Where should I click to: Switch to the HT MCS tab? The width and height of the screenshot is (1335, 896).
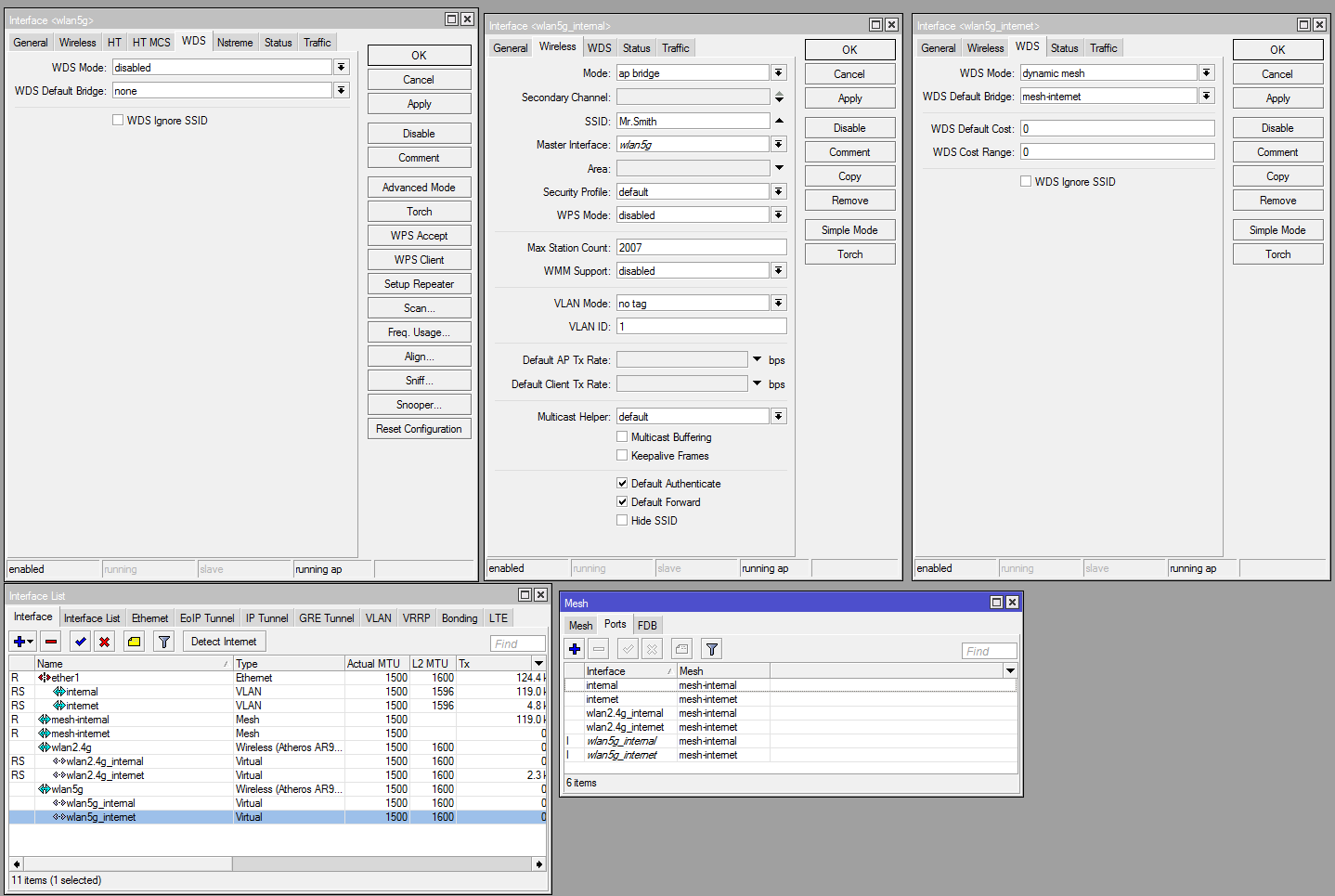152,42
